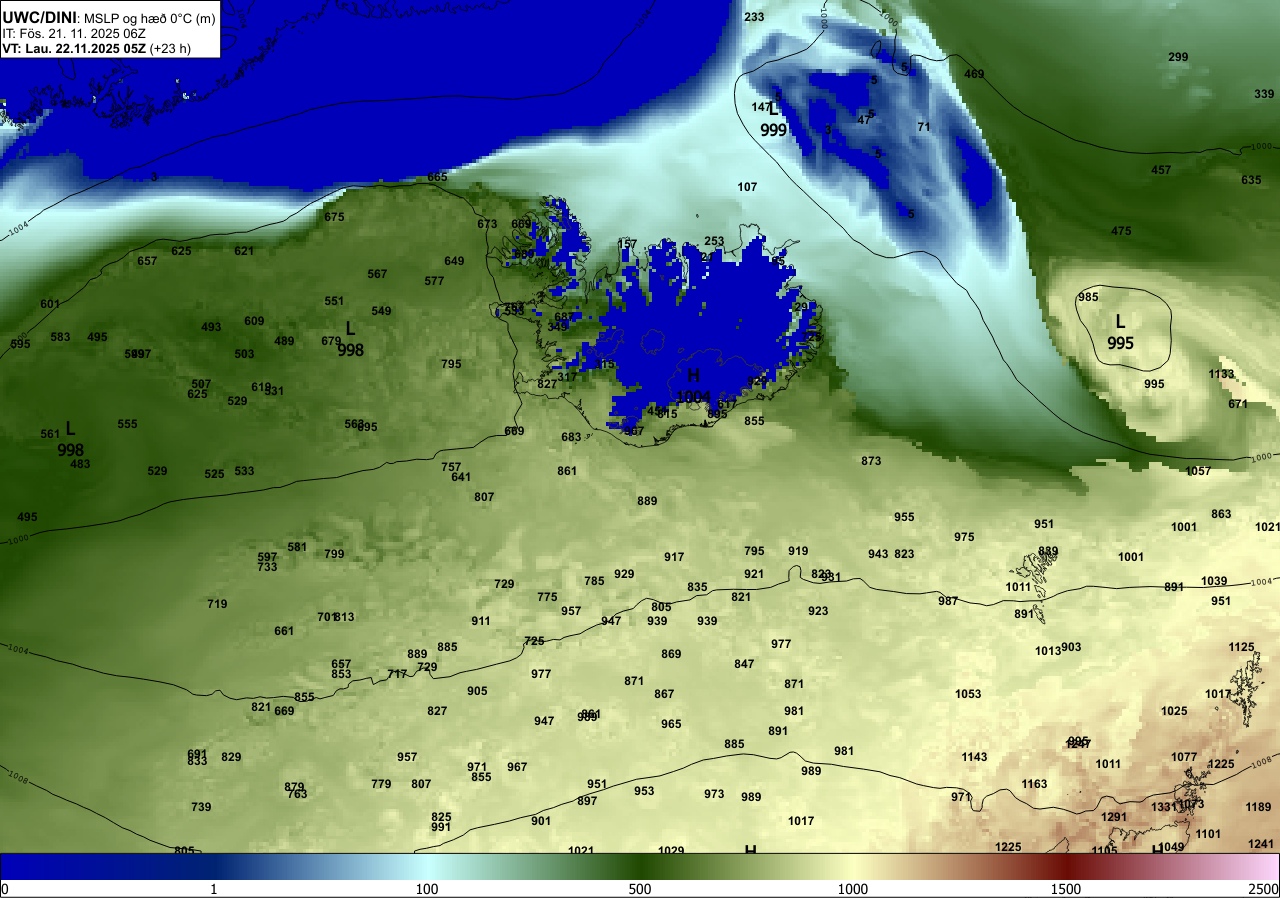Click the 873 height value
The image size is (1280, 898).
click(x=871, y=461)
